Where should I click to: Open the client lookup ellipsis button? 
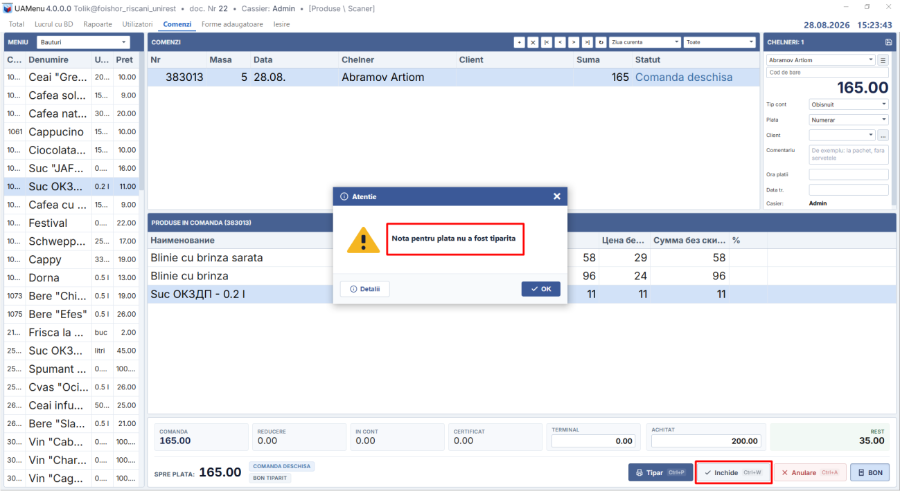coord(883,136)
